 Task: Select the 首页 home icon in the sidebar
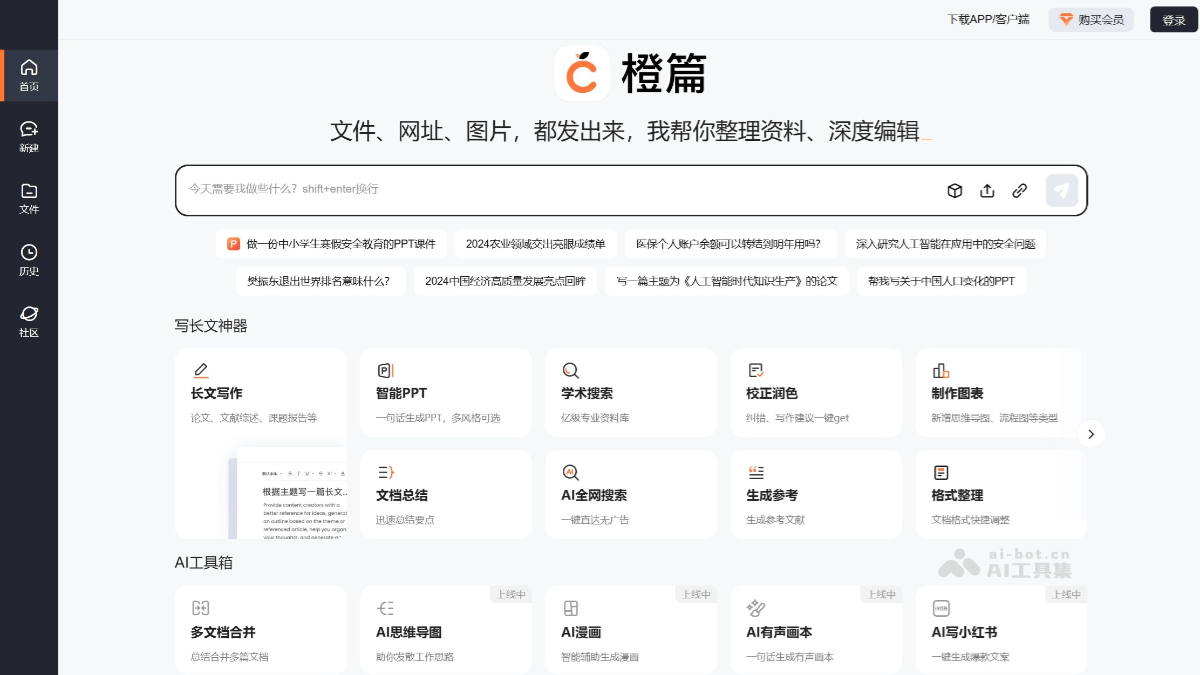click(29, 75)
